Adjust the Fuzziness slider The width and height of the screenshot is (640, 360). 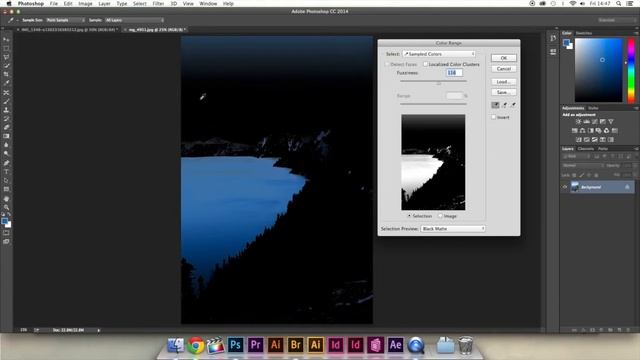(439, 82)
